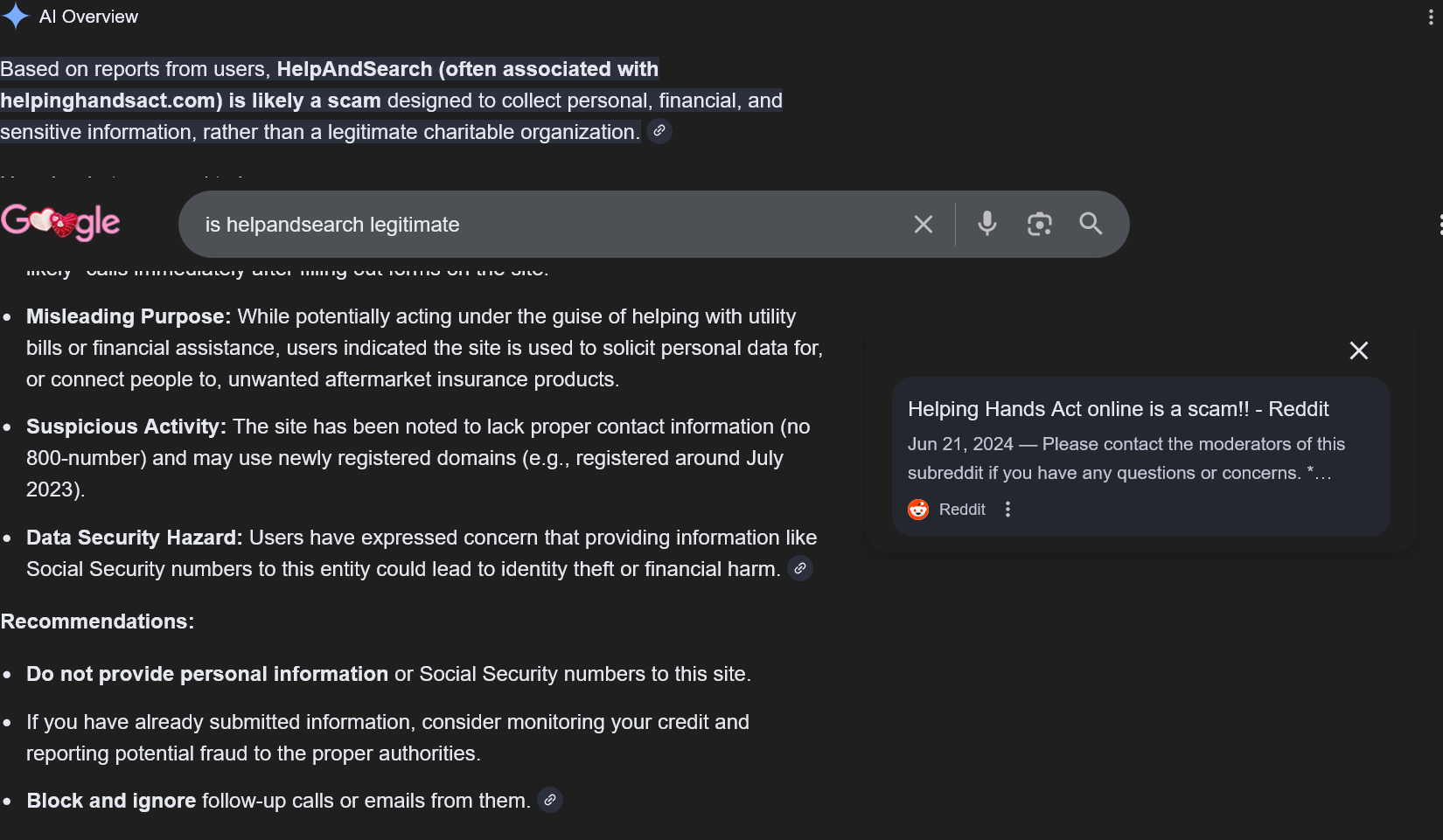Image resolution: width=1443 pixels, height=840 pixels.
Task: Focus the "is helpandsearch legitimate" search box
Action: [542, 225]
